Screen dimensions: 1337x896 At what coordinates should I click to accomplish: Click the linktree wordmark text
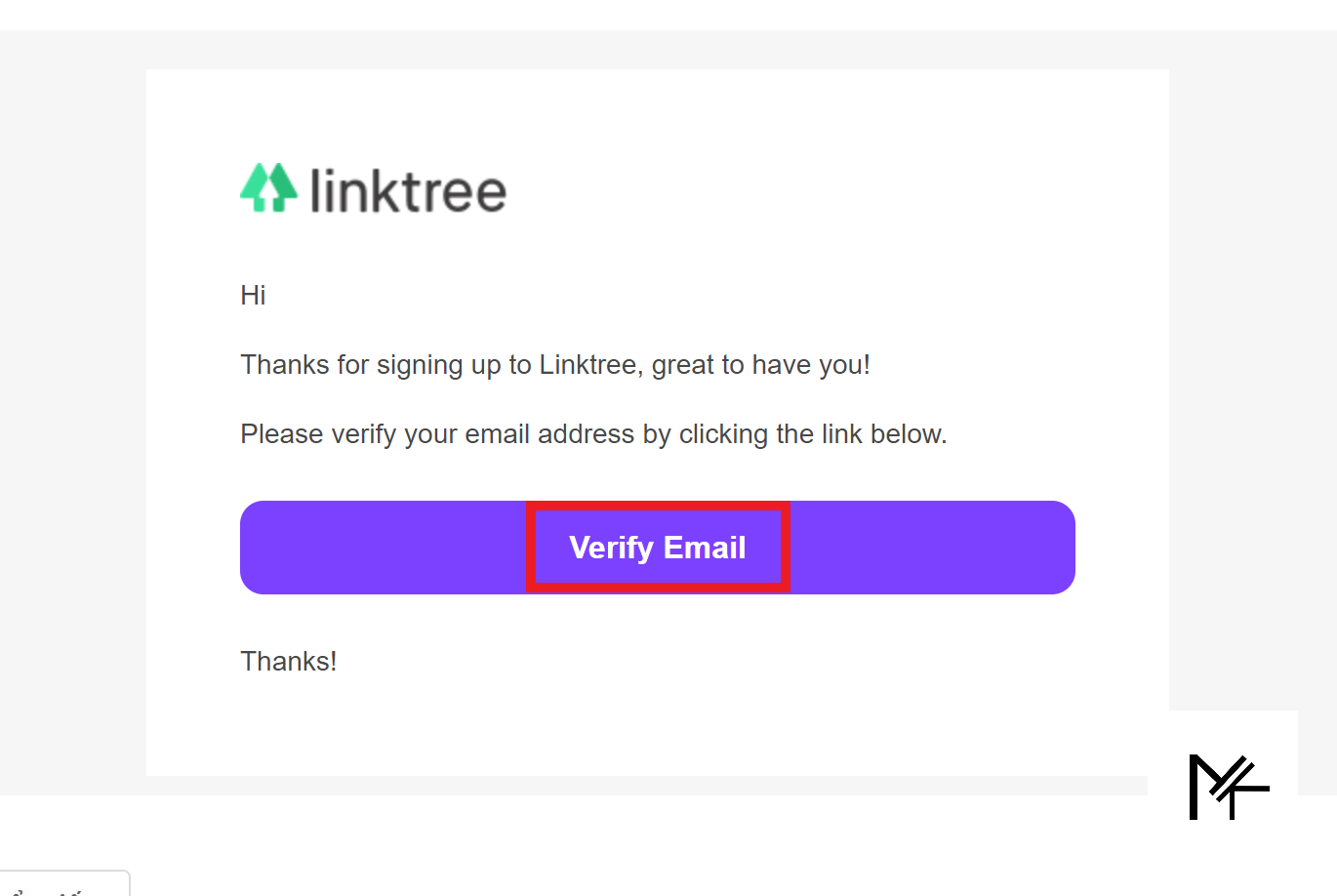pos(410,191)
